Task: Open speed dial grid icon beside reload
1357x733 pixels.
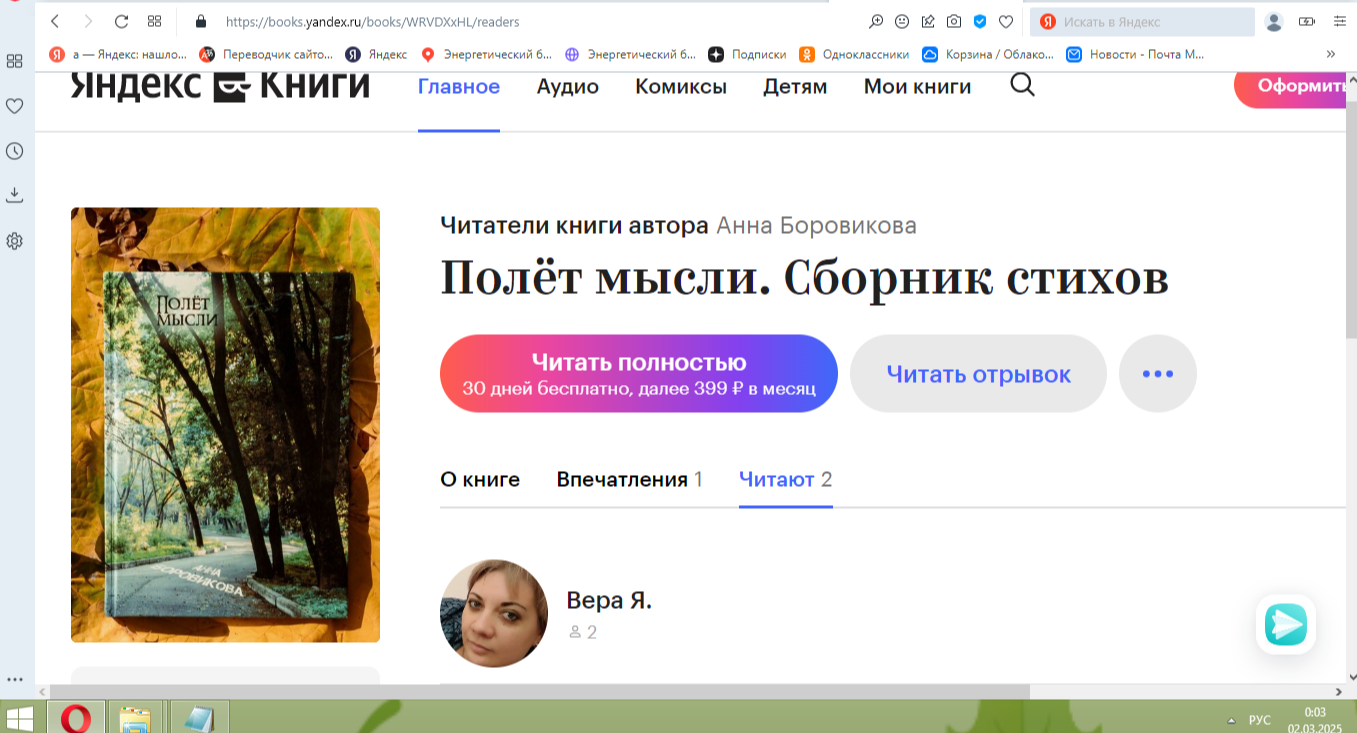Action: pos(154,21)
